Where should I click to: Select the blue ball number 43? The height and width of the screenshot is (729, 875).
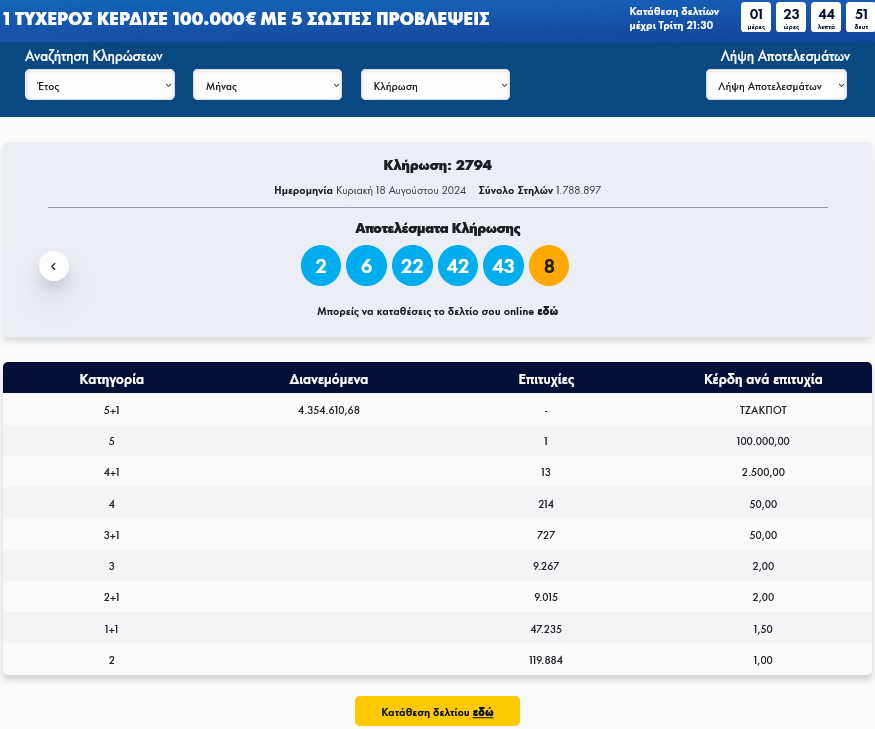coord(503,266)
